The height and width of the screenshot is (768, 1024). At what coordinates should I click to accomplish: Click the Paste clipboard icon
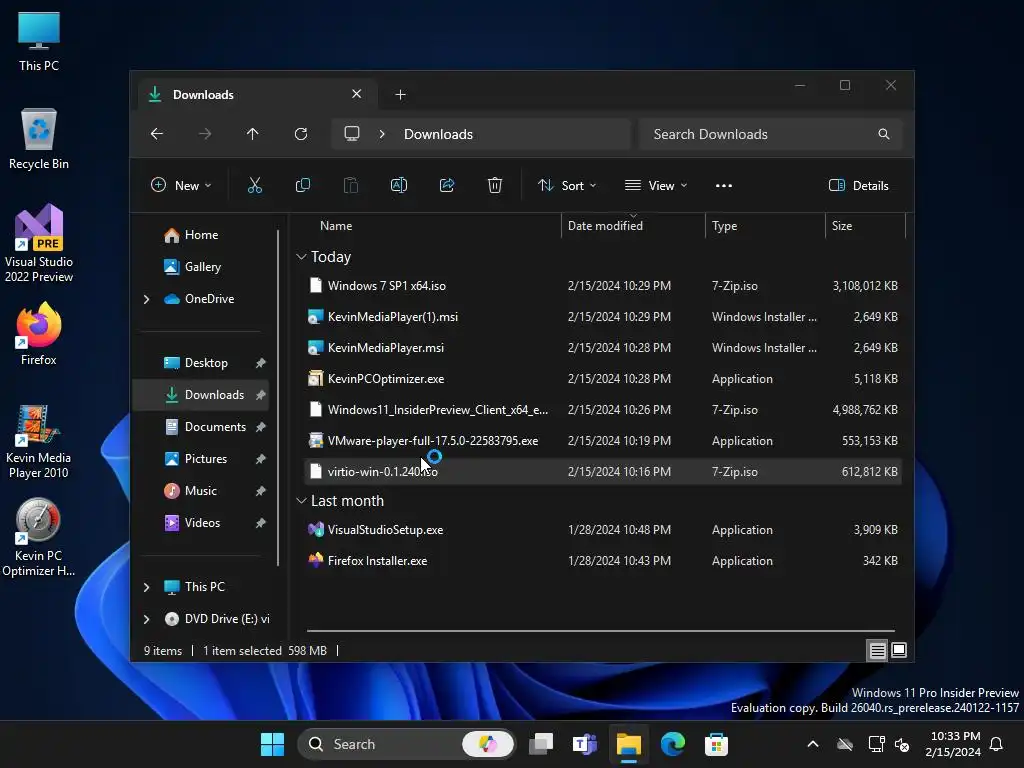351,185
